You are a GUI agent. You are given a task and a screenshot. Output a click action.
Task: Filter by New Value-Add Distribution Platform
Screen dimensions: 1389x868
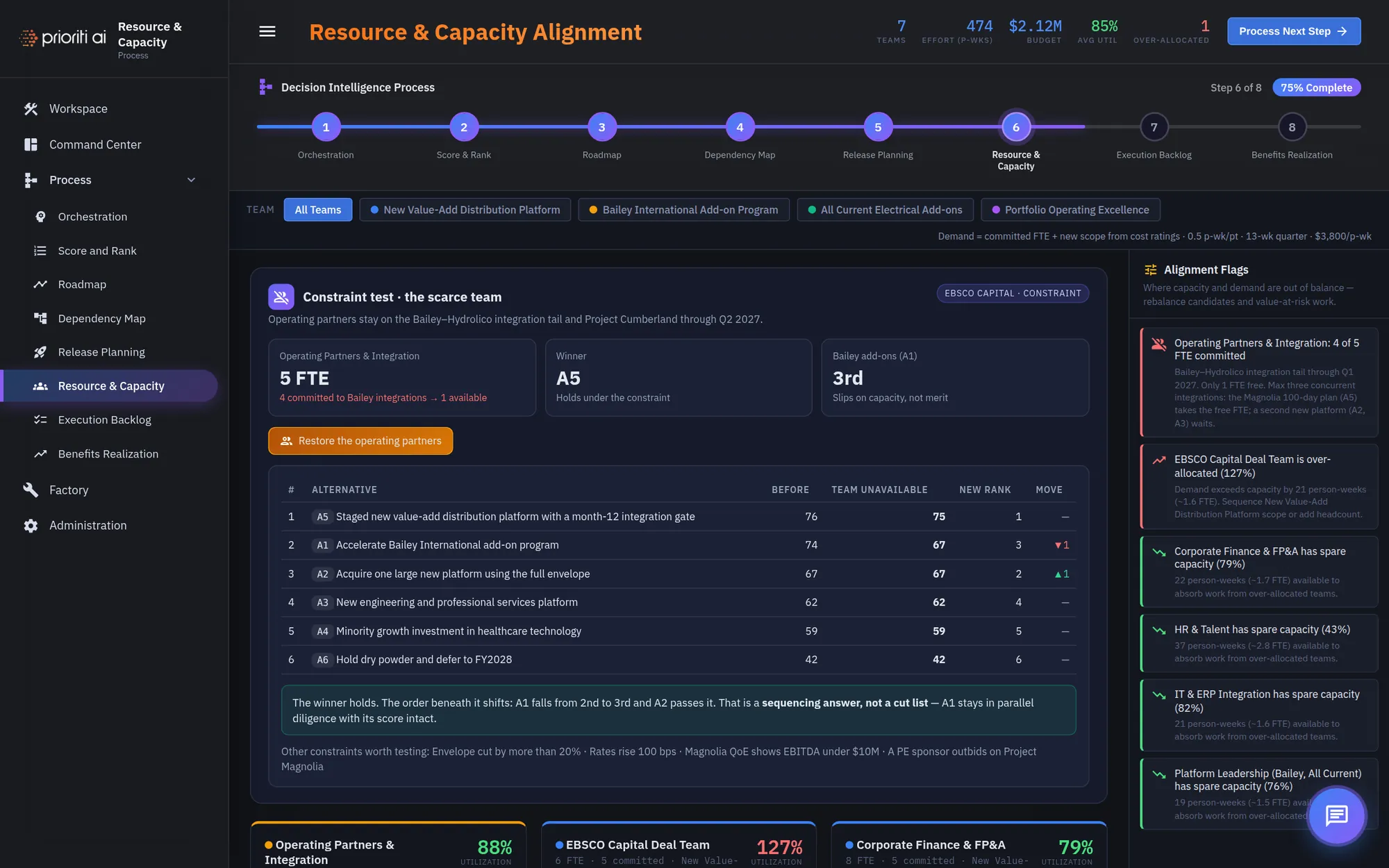(x=465, y=210)
